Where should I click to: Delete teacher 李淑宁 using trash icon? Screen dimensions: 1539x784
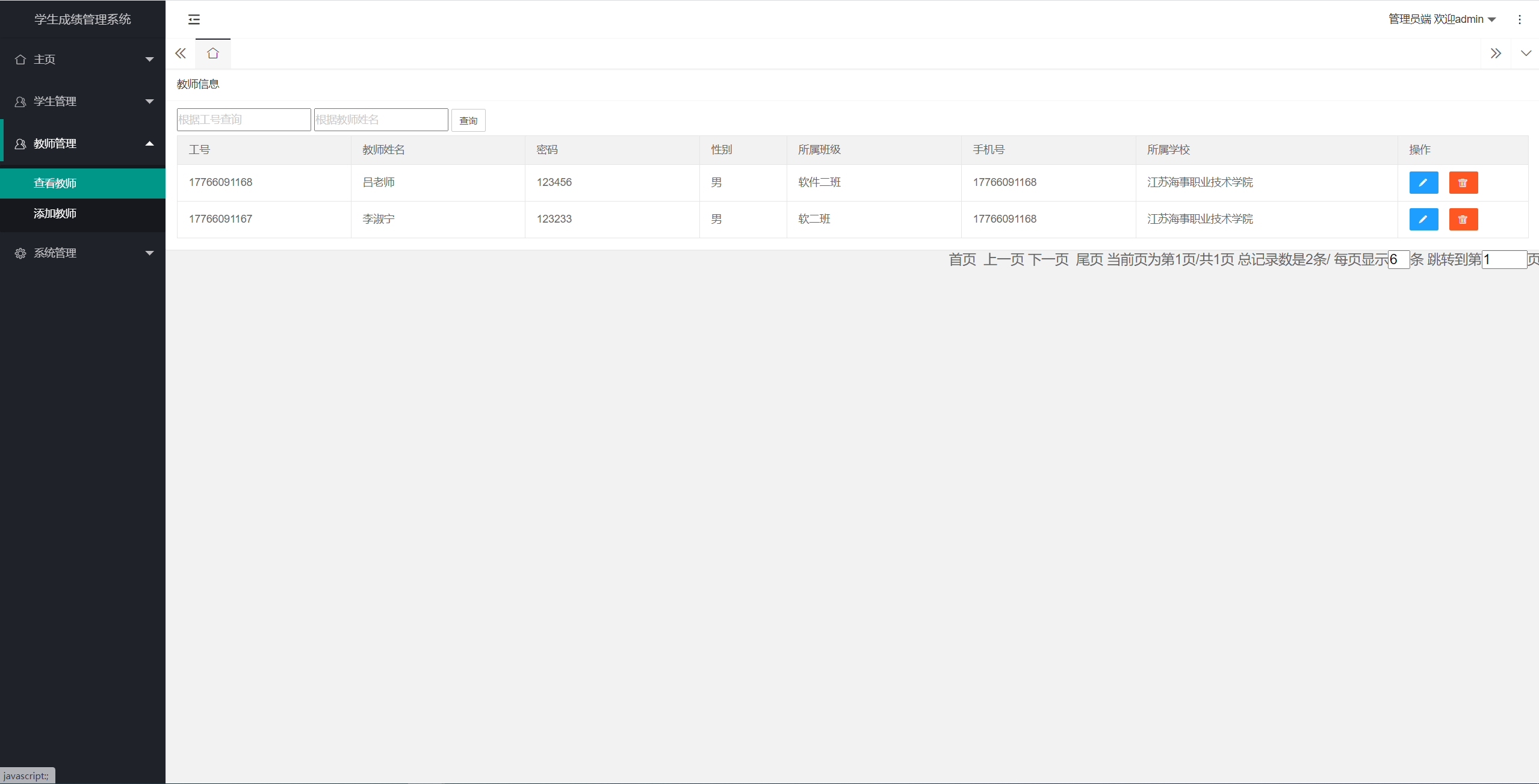pos(1463,219)
